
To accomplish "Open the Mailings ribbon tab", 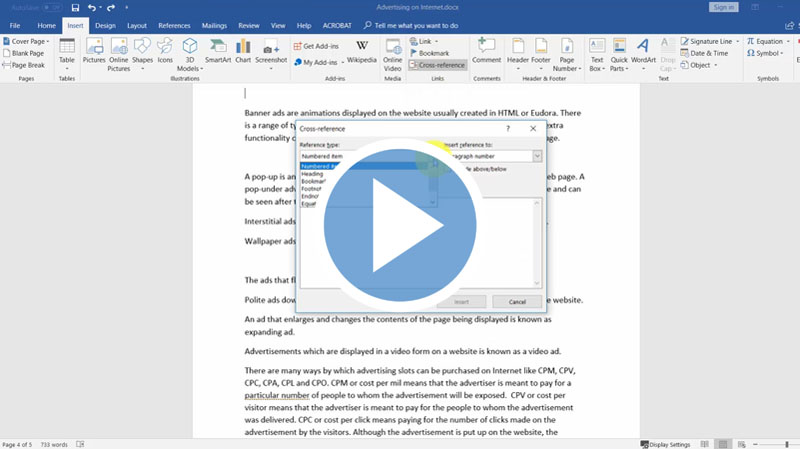I will click(214, 25).
